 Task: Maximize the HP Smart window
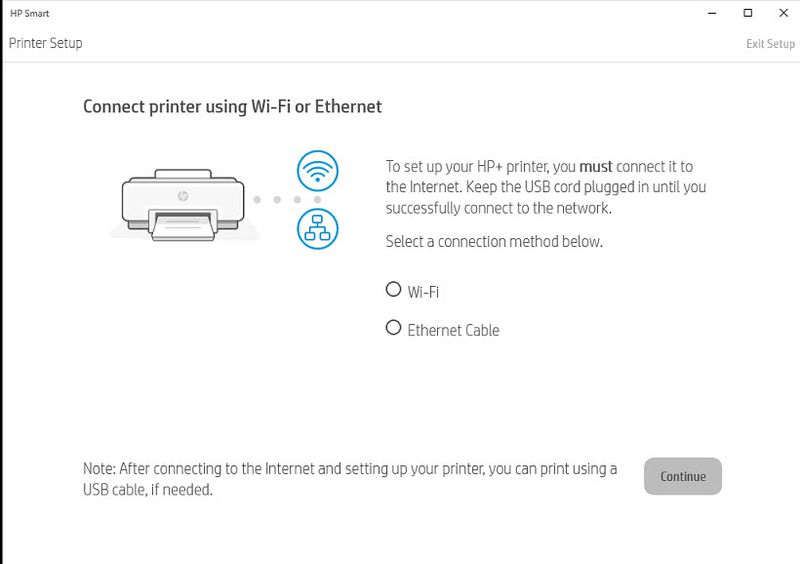click(x=747, y=14)
